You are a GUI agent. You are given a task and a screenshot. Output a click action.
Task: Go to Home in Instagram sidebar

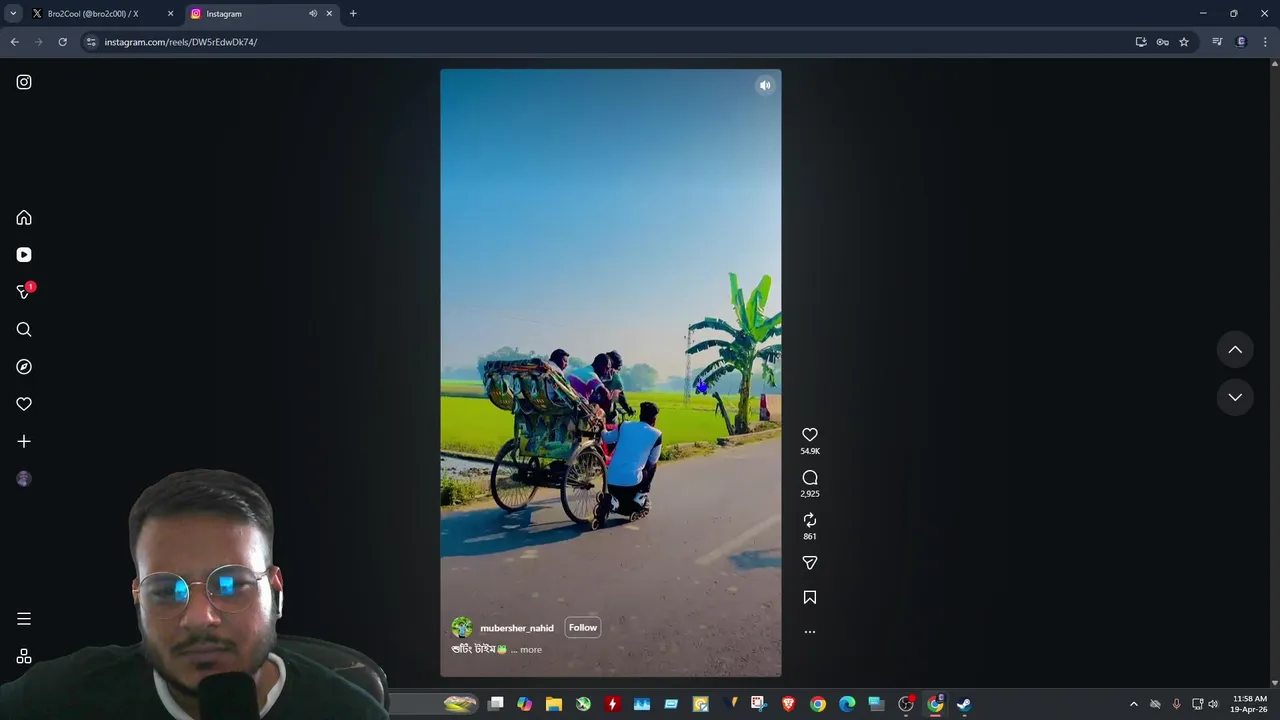point(24,218)
